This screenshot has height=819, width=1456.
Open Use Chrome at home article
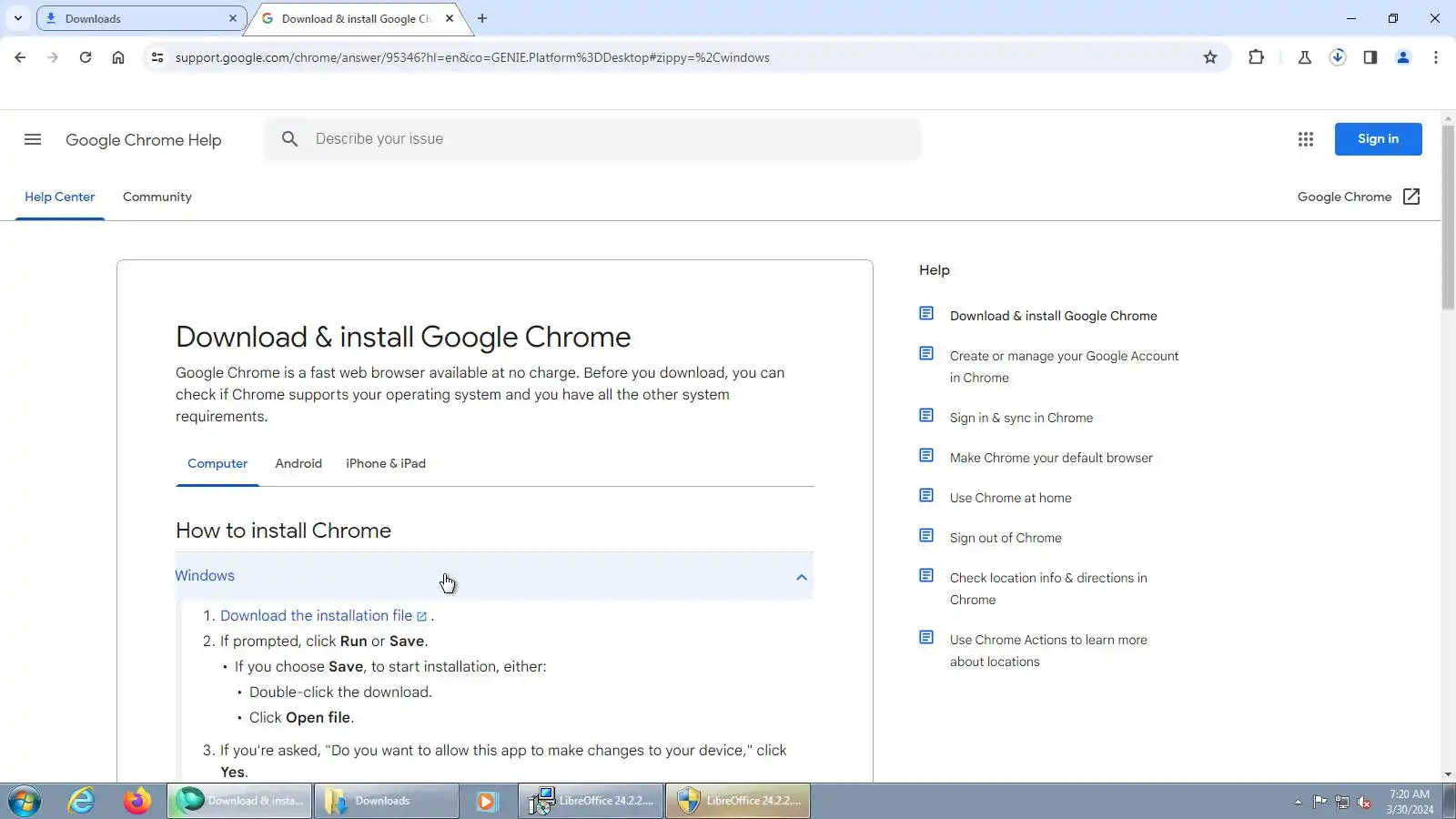coord(1010,498)
